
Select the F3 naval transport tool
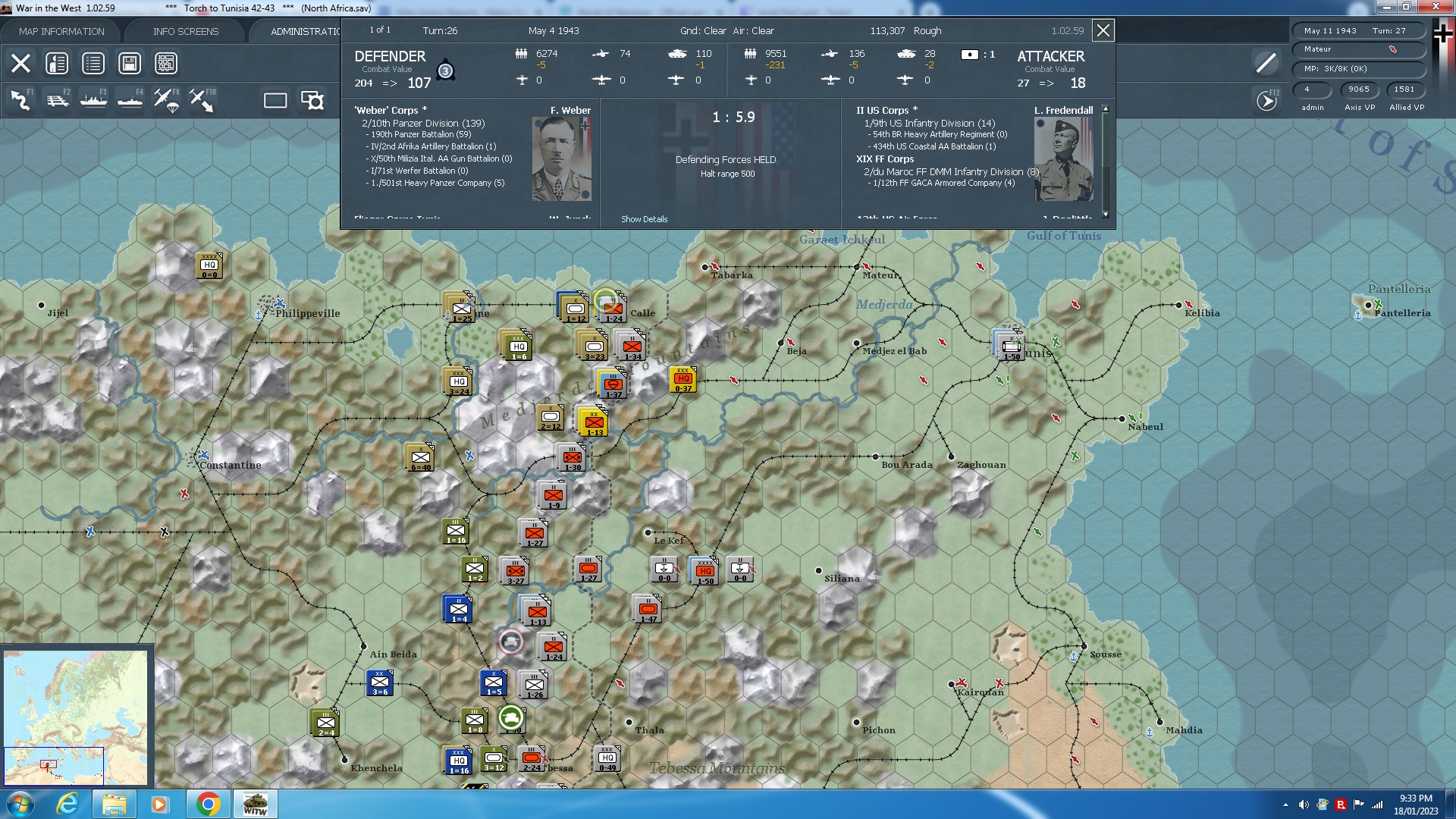tap(93, 99)
